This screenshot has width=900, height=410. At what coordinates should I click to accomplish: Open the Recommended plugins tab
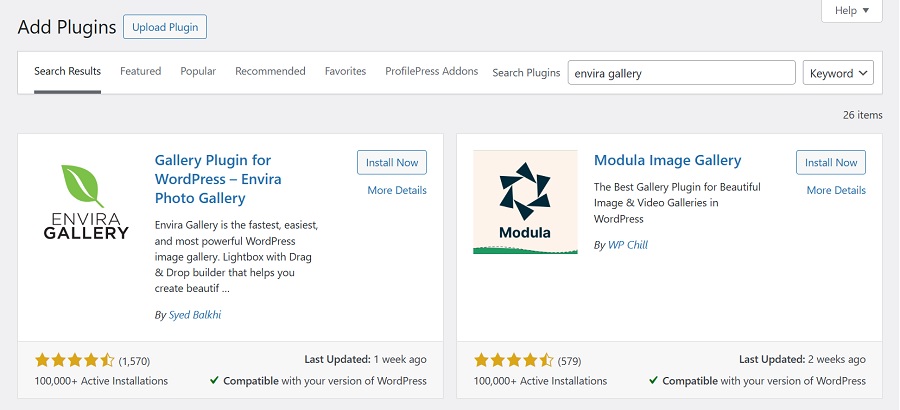pyautogui.click(x=270, y=72)
